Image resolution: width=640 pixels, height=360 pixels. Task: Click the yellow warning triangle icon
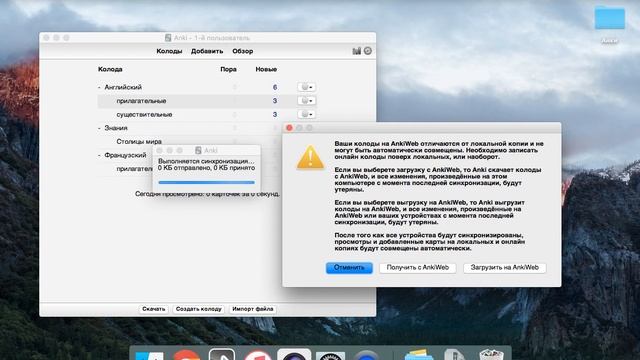point(310,158)
